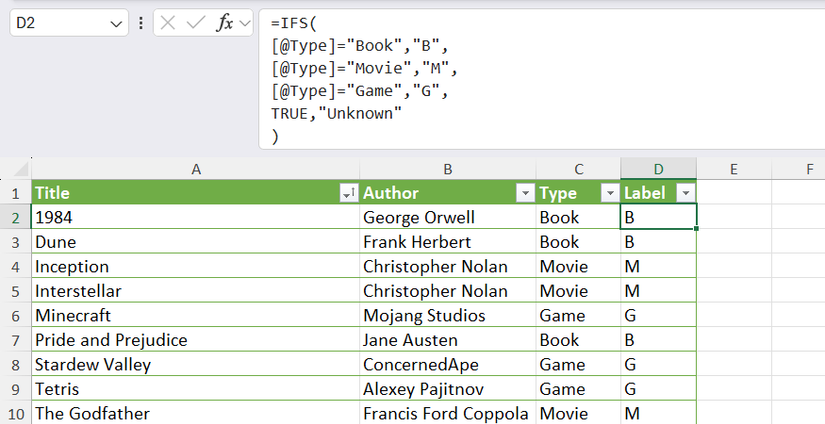825x424 pixels.
Task: Select the Label cell in Tetris row
Action: [658, 389]
